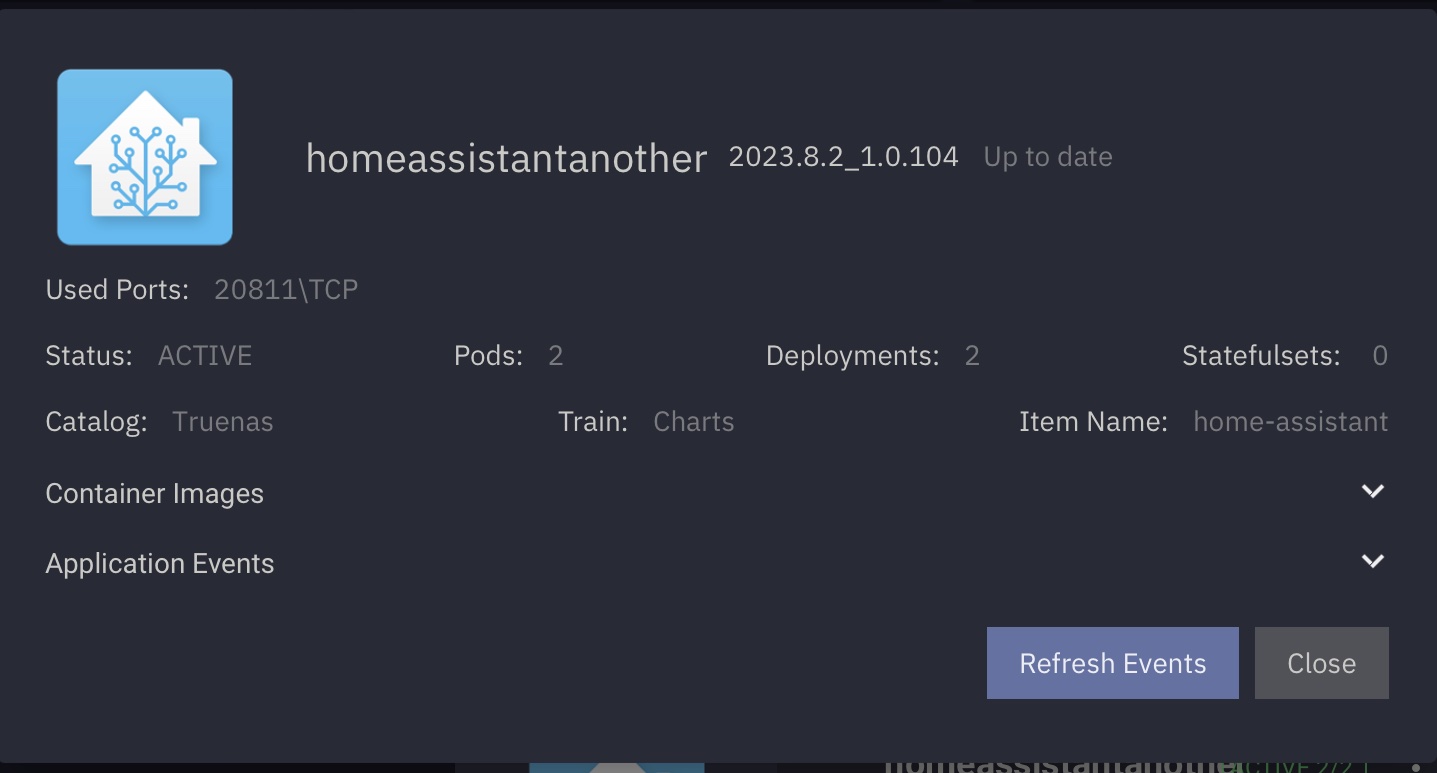Click the Deployments count value

[972, 356]
